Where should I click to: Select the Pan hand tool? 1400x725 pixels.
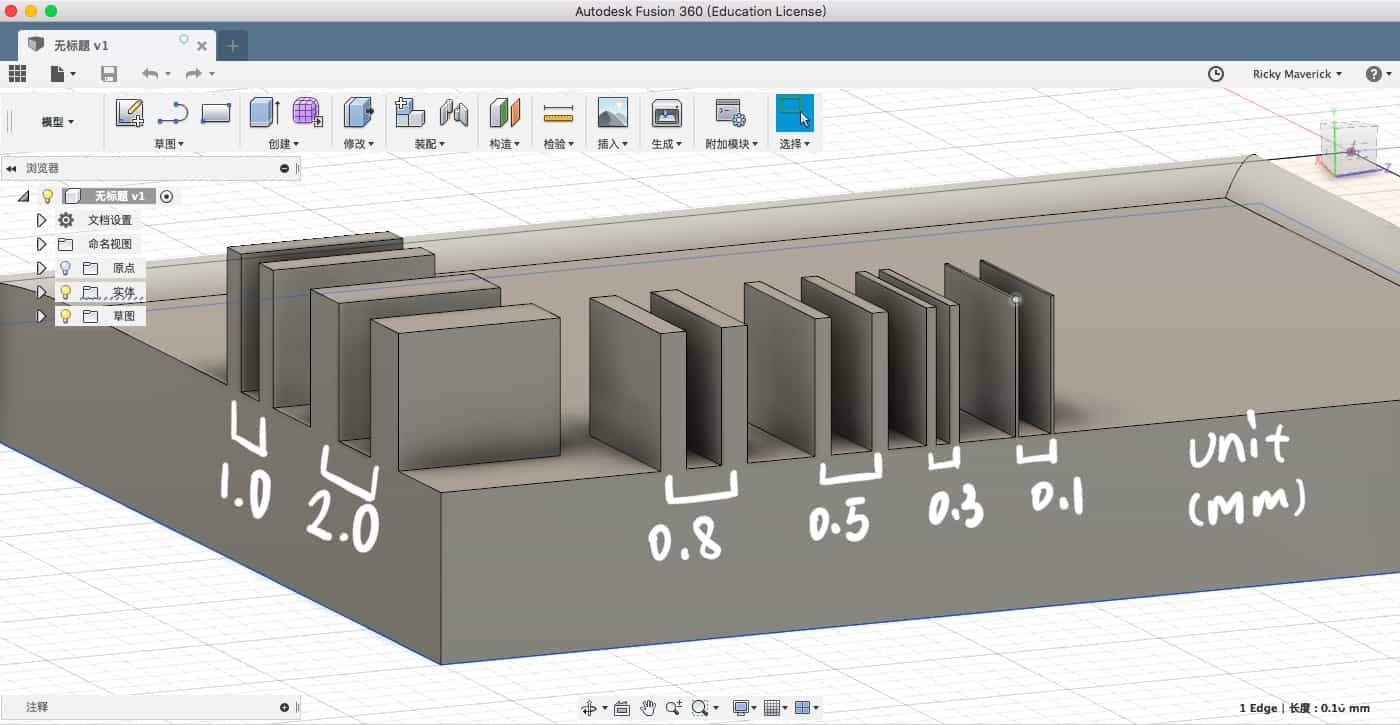click(648, 708)
